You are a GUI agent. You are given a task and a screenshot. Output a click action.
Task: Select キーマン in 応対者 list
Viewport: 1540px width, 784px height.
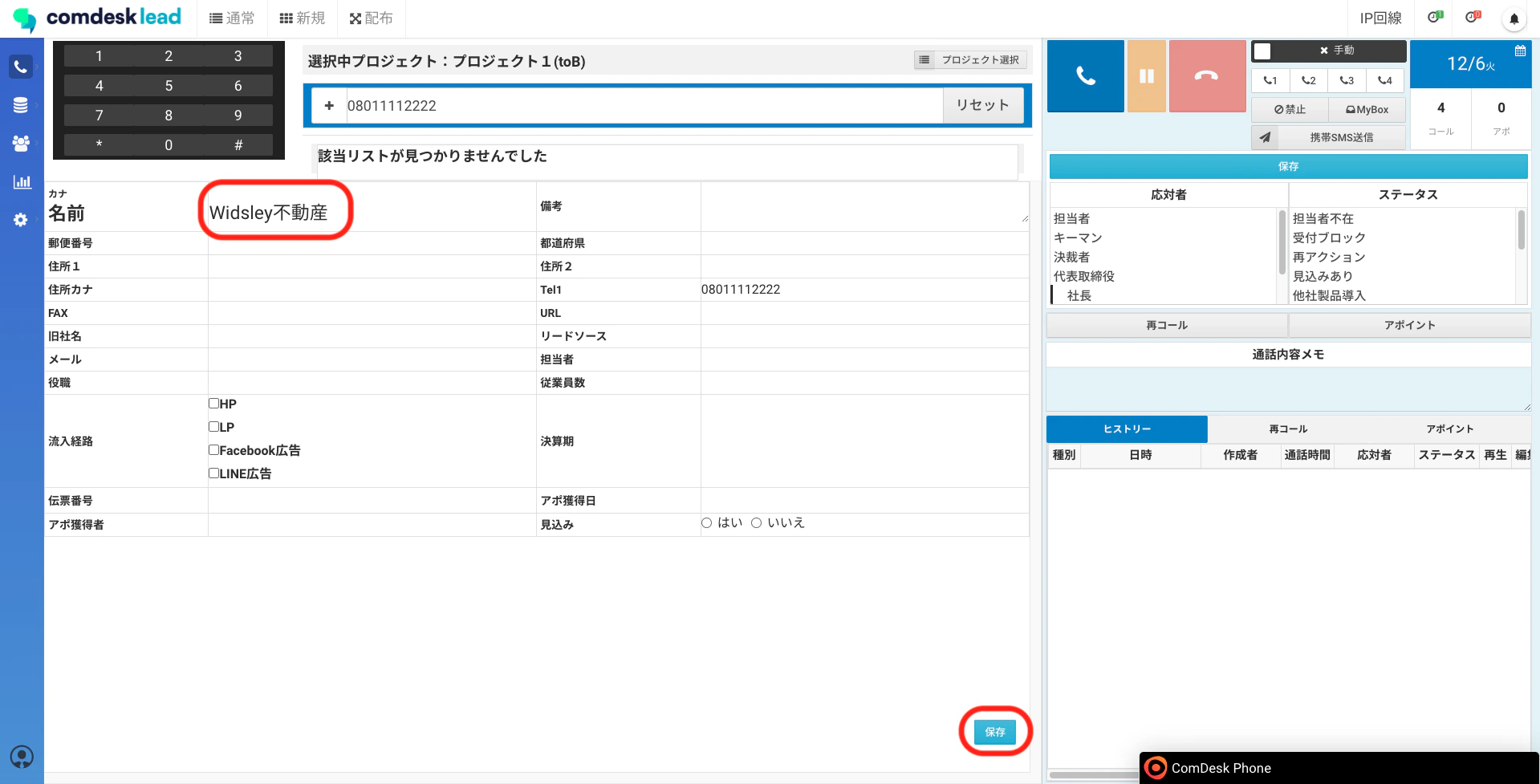coord(1078,238)
